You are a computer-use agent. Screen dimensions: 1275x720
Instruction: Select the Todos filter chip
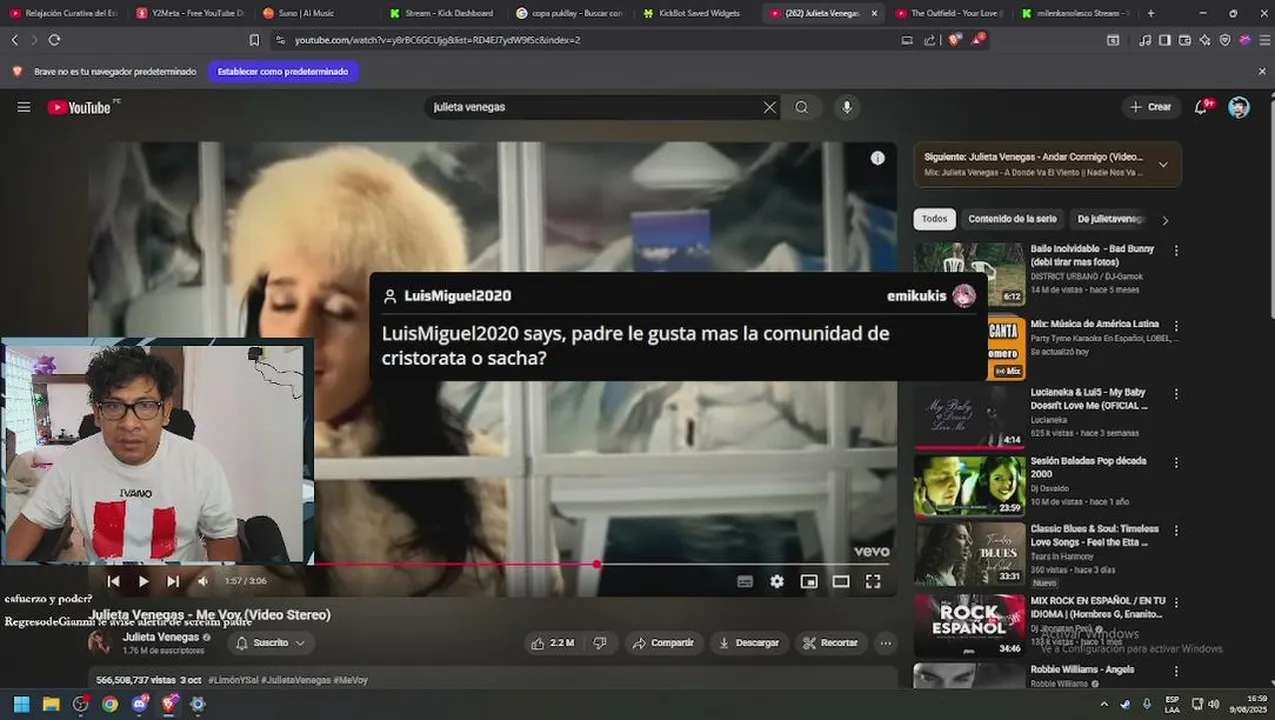[x=934, y=219]
